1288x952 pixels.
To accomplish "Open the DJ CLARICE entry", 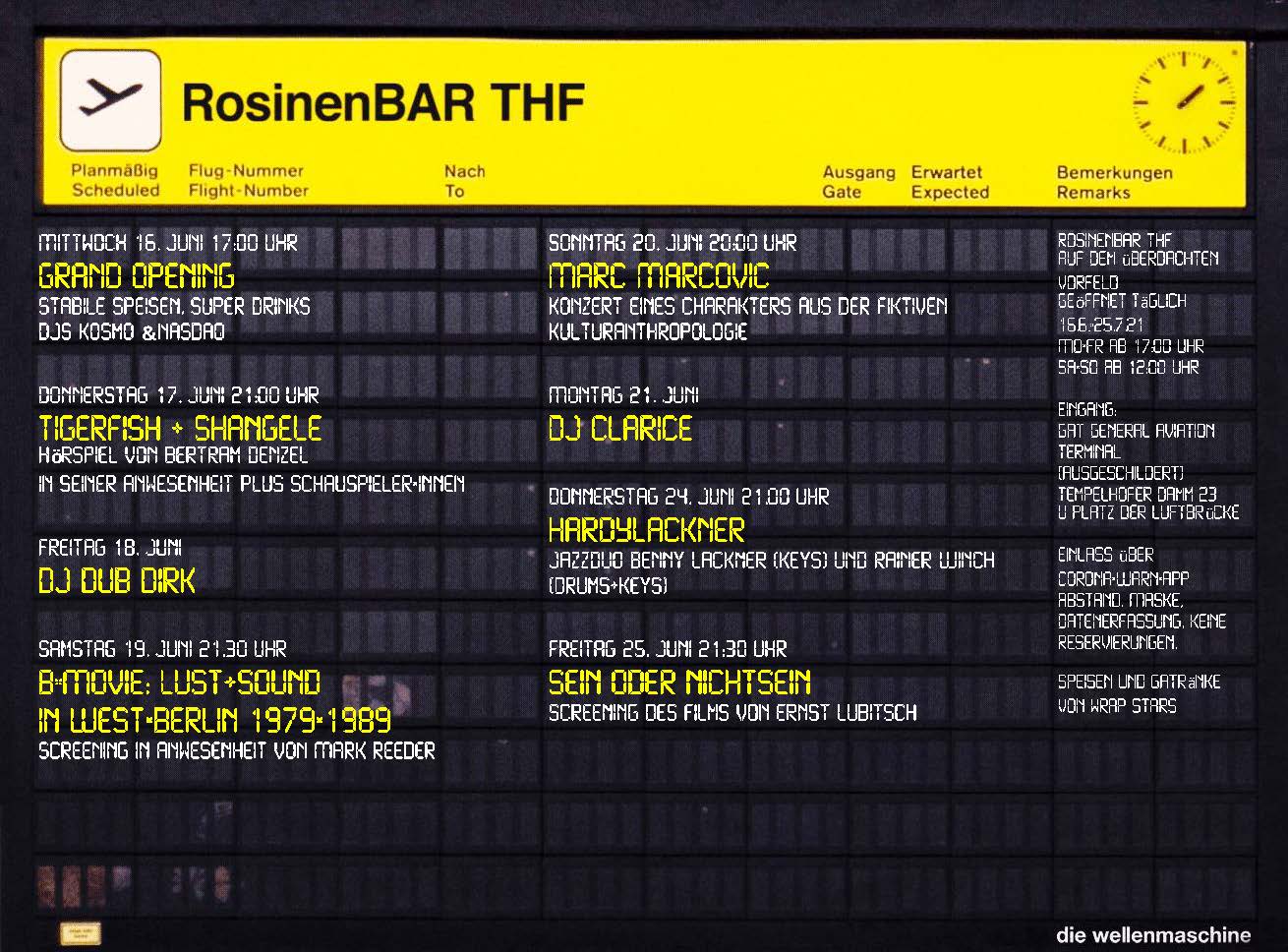I will click(620, 429).
